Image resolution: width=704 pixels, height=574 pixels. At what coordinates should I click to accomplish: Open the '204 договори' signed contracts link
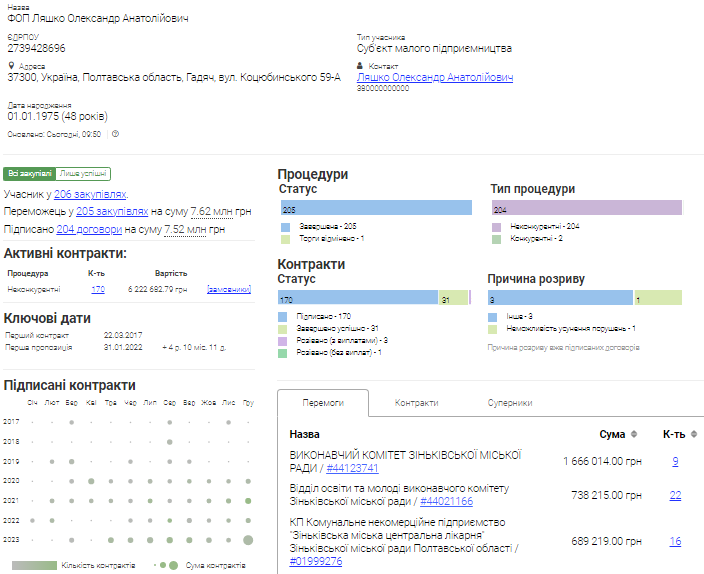click(x=81, y=229)
